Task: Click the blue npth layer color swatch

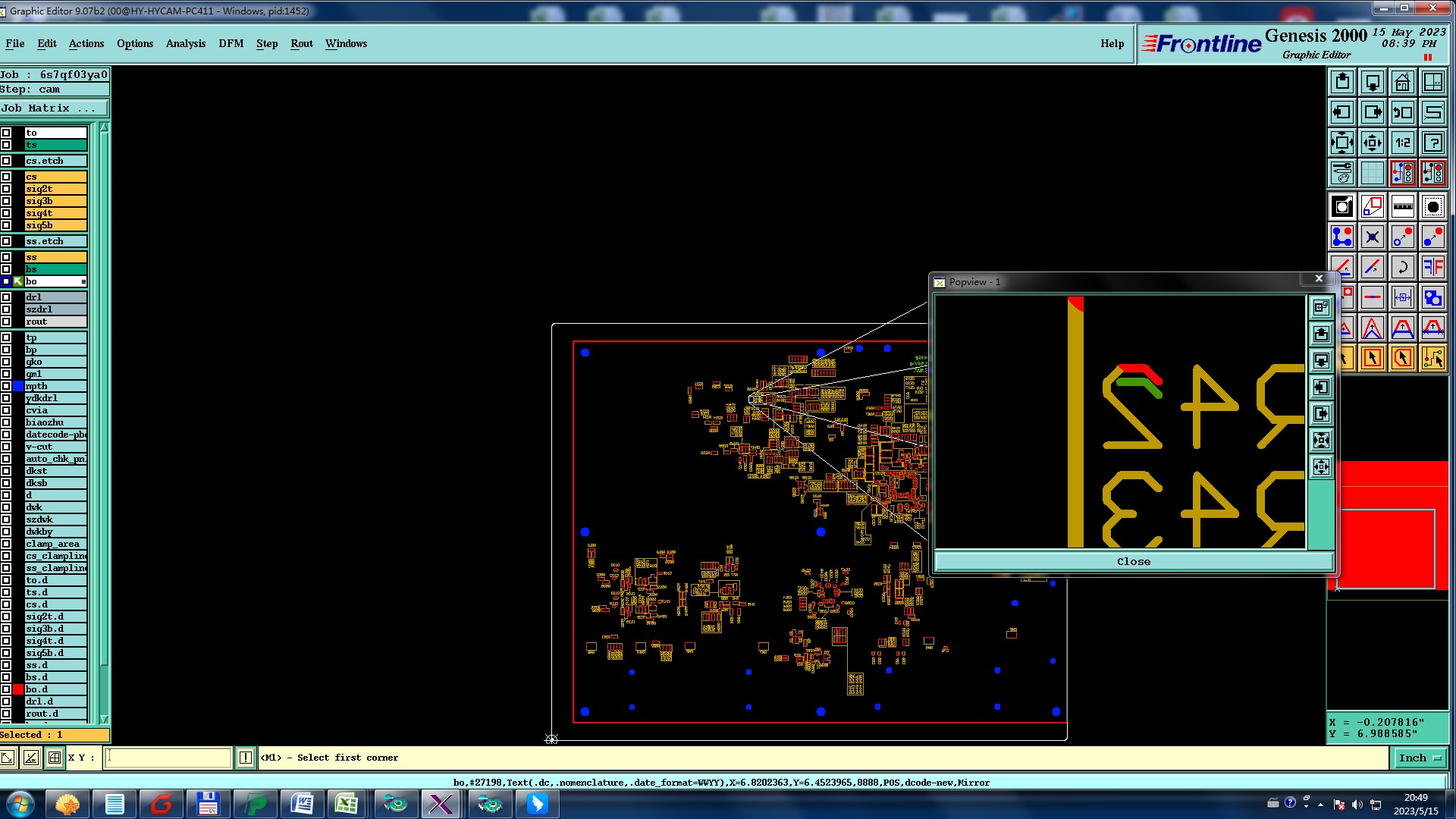Action: 18,386
